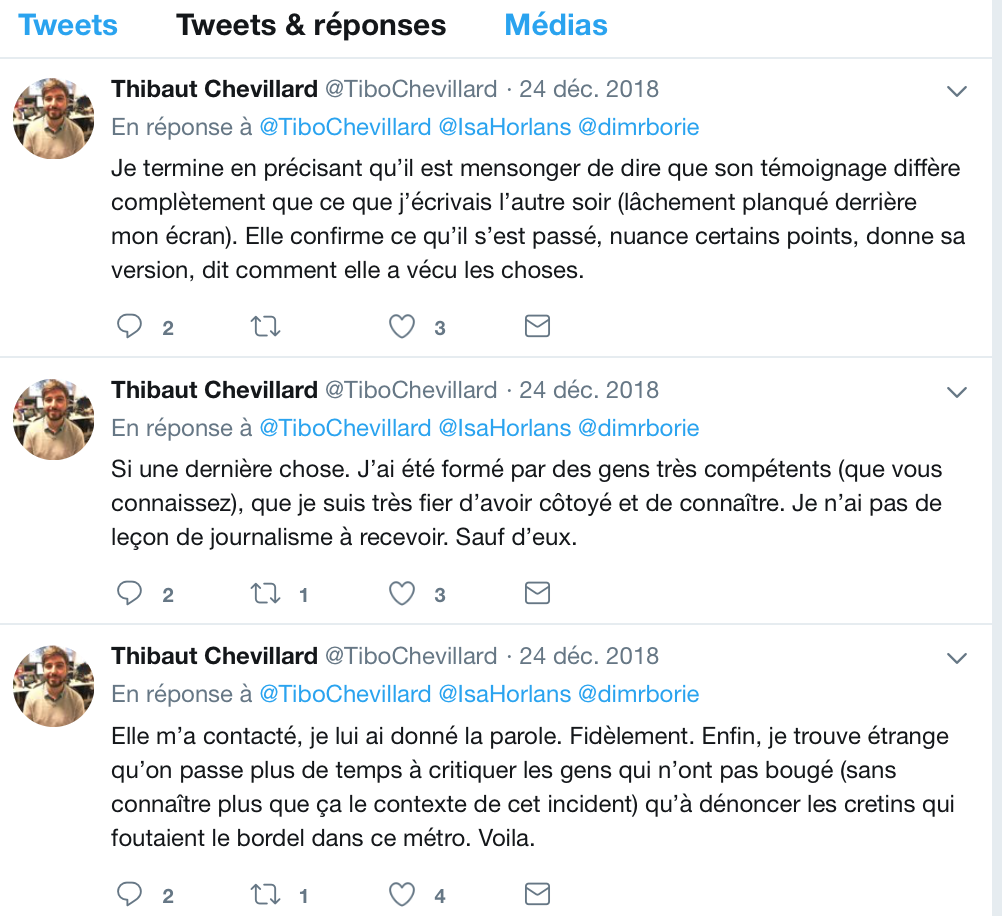Image resolution: width=1002 pixels, height=916 pixels.
Task: Open the Médias tab
Action: pyautogui.click(x=556, y=26)
